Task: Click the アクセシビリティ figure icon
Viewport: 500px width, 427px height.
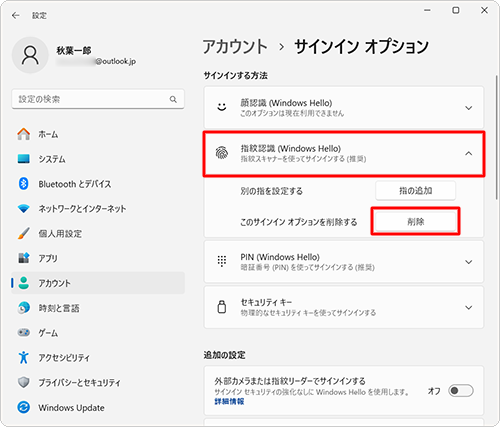Action: [x=24, y=357]
